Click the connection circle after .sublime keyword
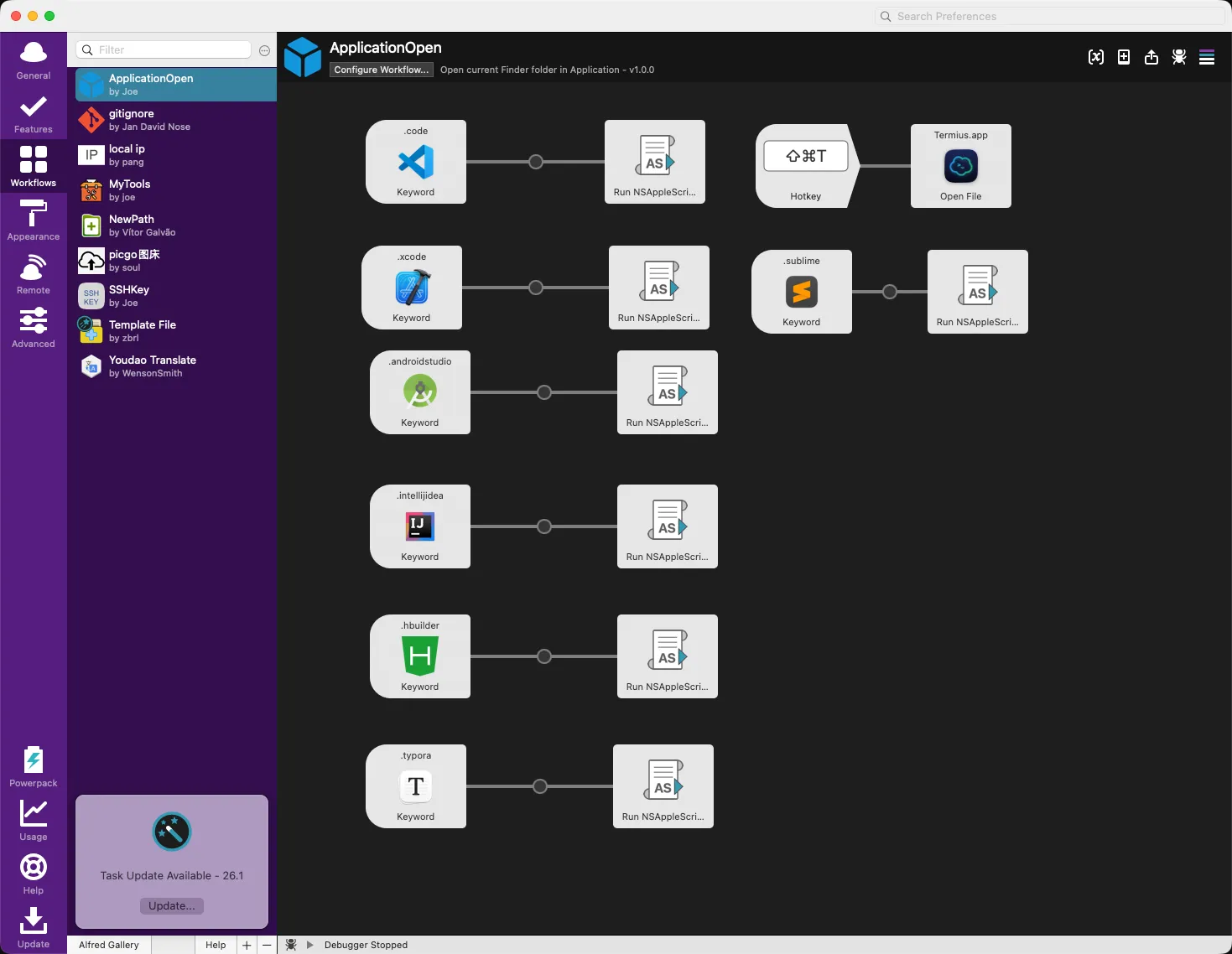The image size is (1232, 954). (890, 292)
